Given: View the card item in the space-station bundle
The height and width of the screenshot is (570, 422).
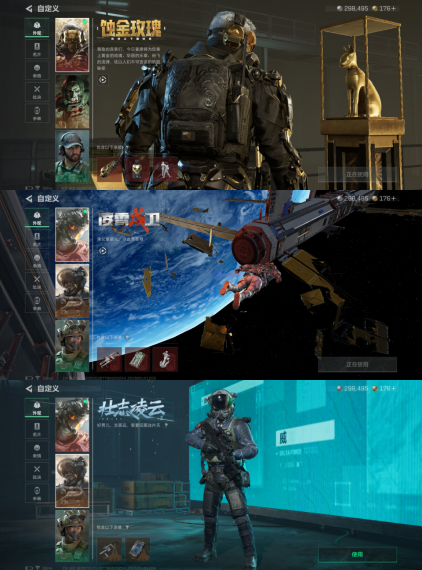Looking at the screenshot, I should [x=137, y=359].
